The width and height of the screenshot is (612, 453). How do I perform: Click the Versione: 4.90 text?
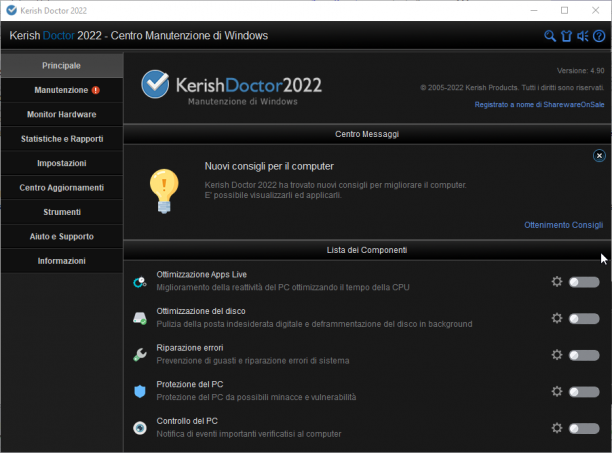580,71
